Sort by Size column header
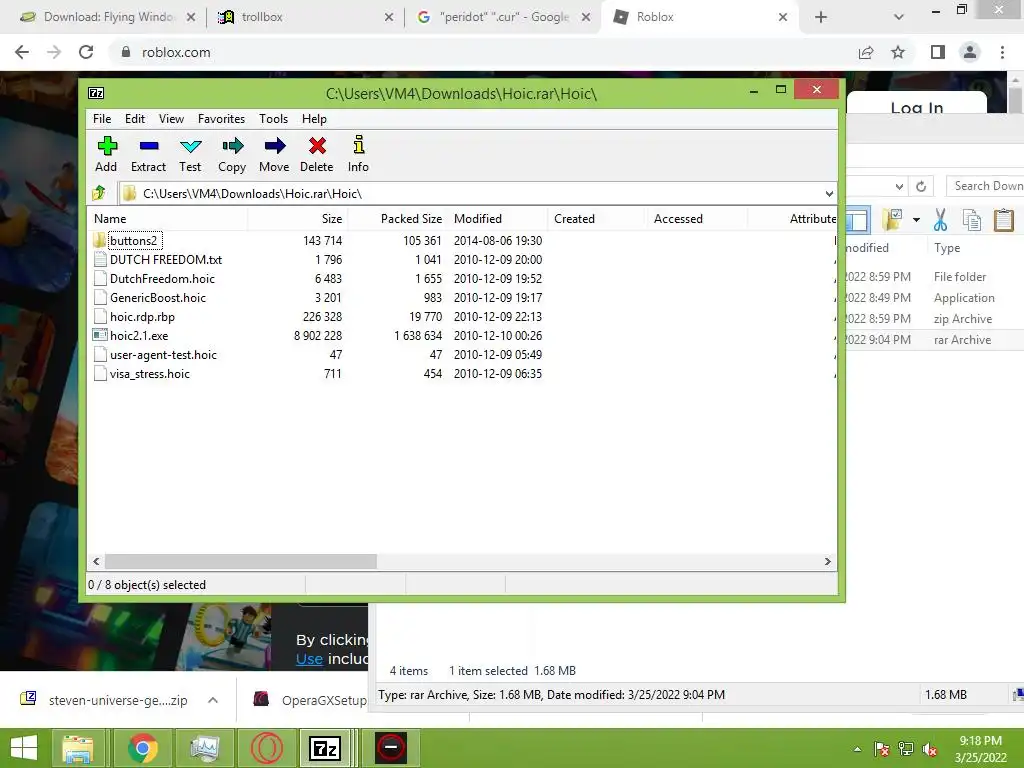1024x768 pixels. tap(298, 219)
